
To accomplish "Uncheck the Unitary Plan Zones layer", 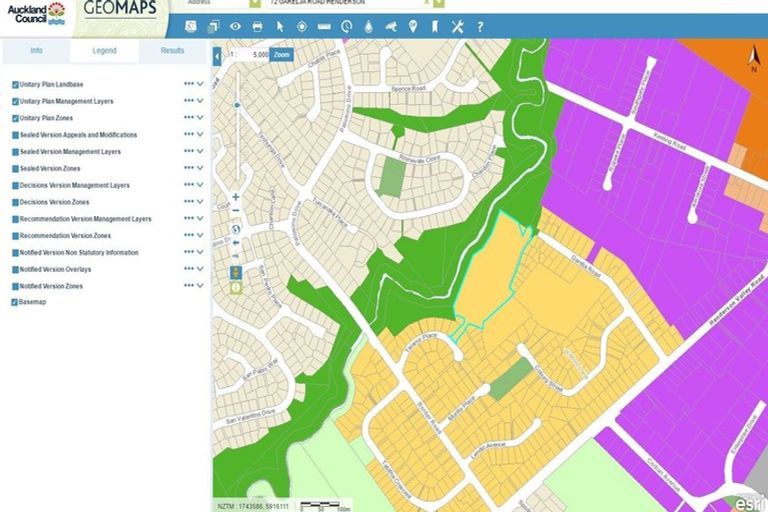I will point(15,119).
